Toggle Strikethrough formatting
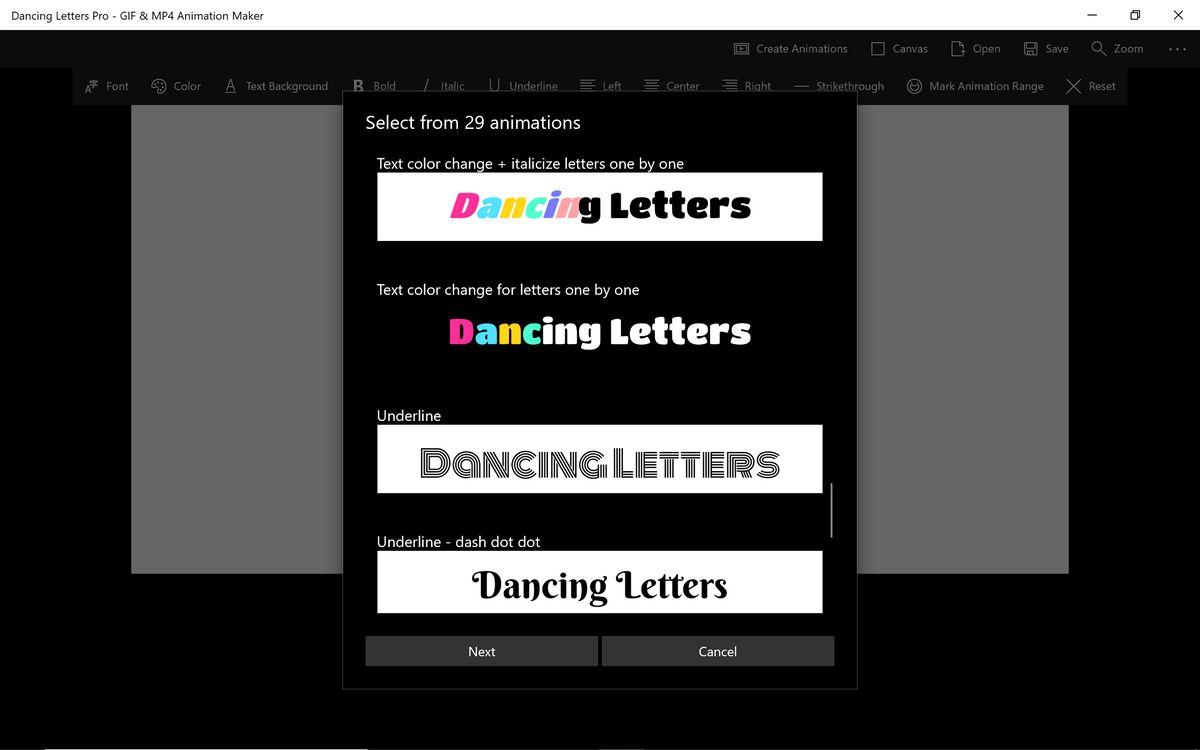The width and height of the screenshot is (1200, 750). (840, 86)
